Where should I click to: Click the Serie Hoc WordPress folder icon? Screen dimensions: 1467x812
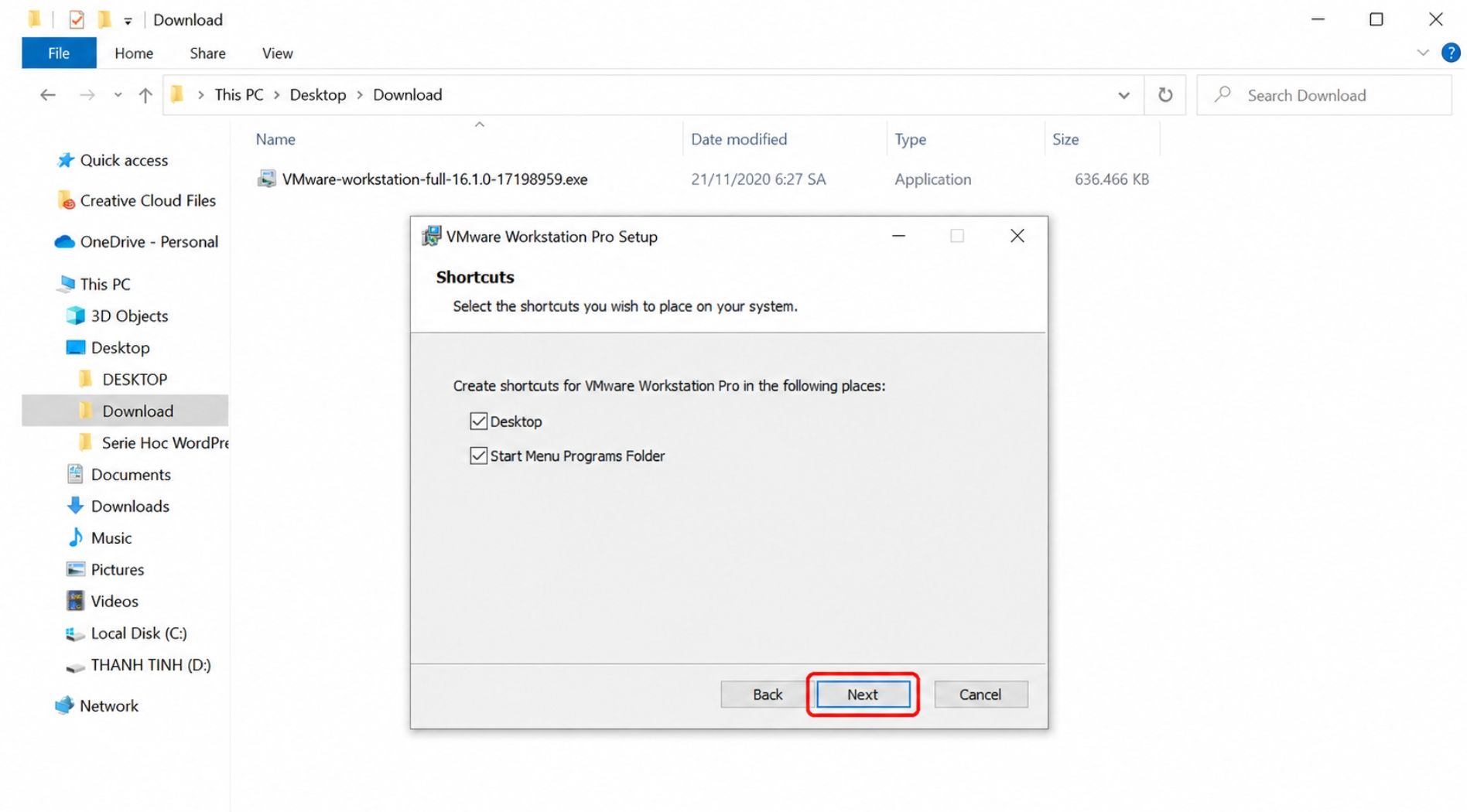coord(86,442)
